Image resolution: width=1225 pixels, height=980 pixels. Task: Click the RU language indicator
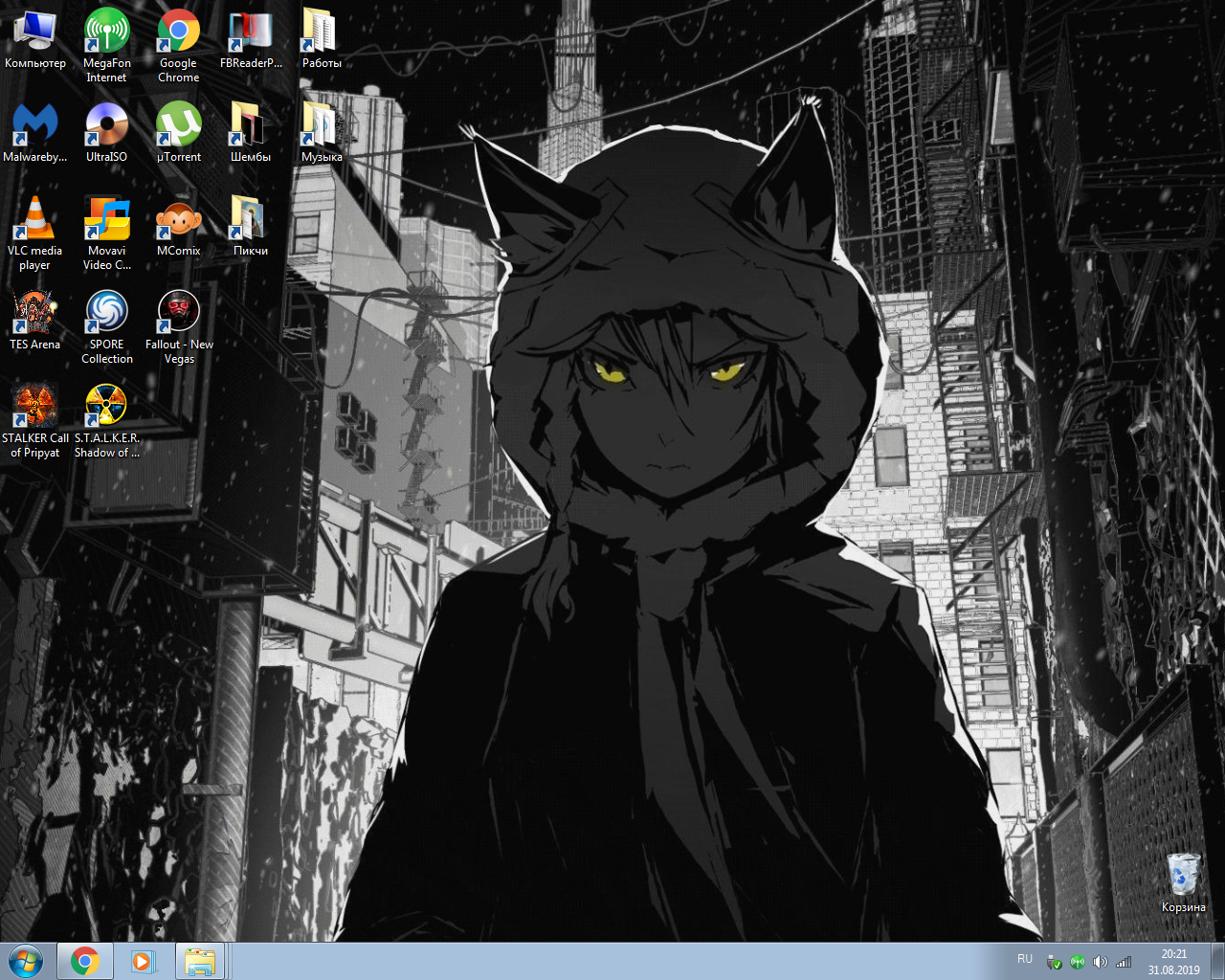point(1025,959)
